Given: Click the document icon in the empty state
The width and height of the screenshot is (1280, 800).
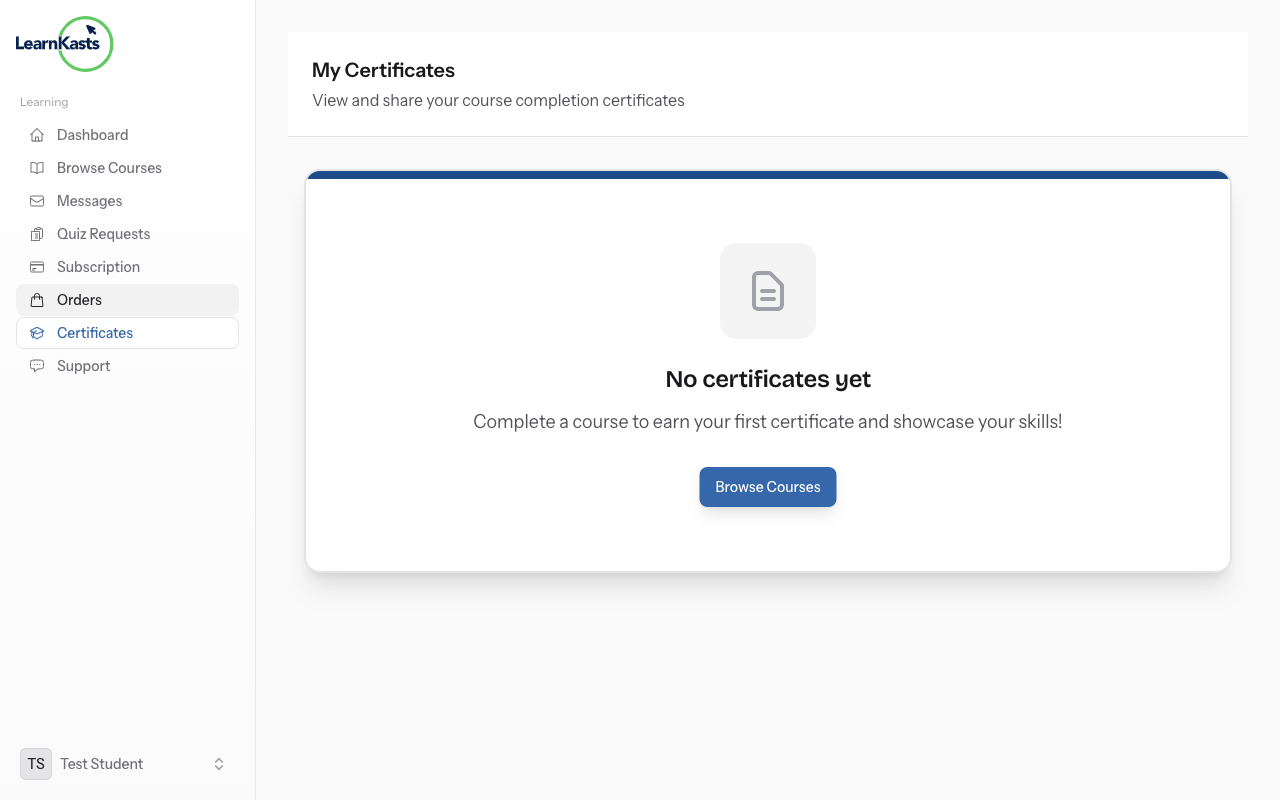Looking at the screenshot, I should tap(768, 291).
